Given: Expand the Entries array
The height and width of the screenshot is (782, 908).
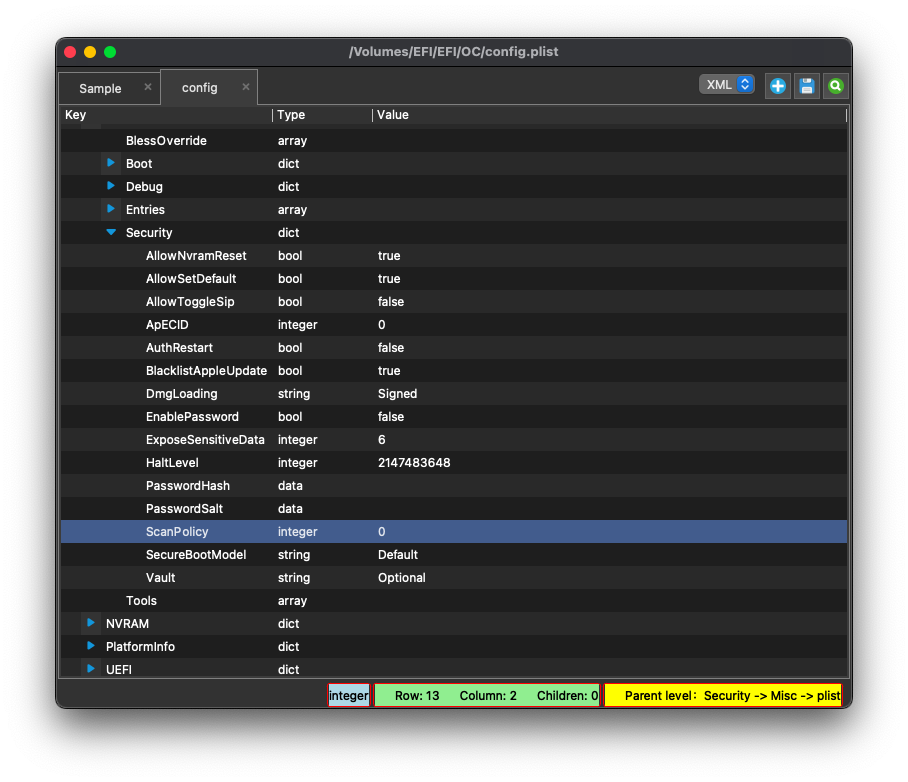Looking at the screenshot, I should point(110,209).
